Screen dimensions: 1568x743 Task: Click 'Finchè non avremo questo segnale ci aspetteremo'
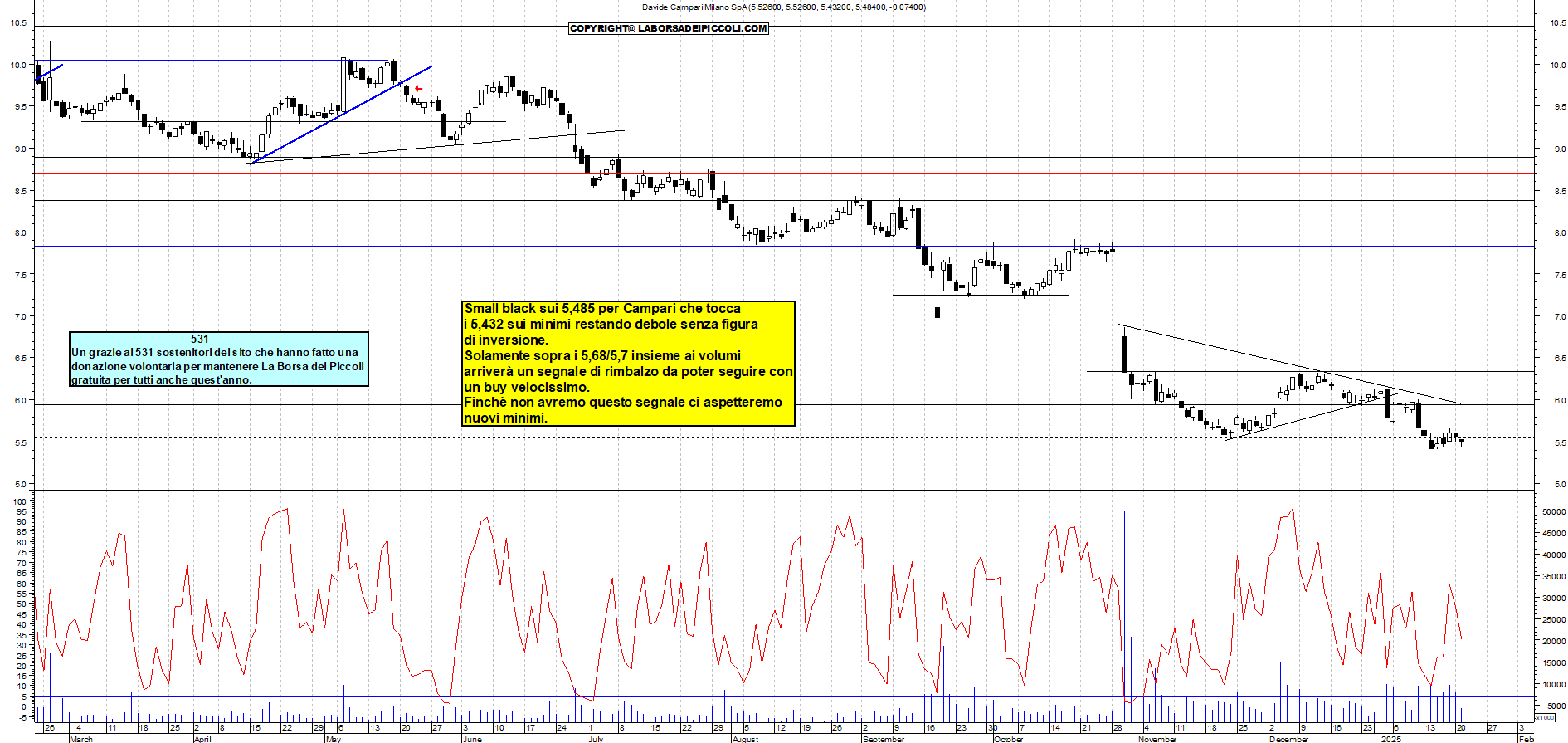click(623, 402)
